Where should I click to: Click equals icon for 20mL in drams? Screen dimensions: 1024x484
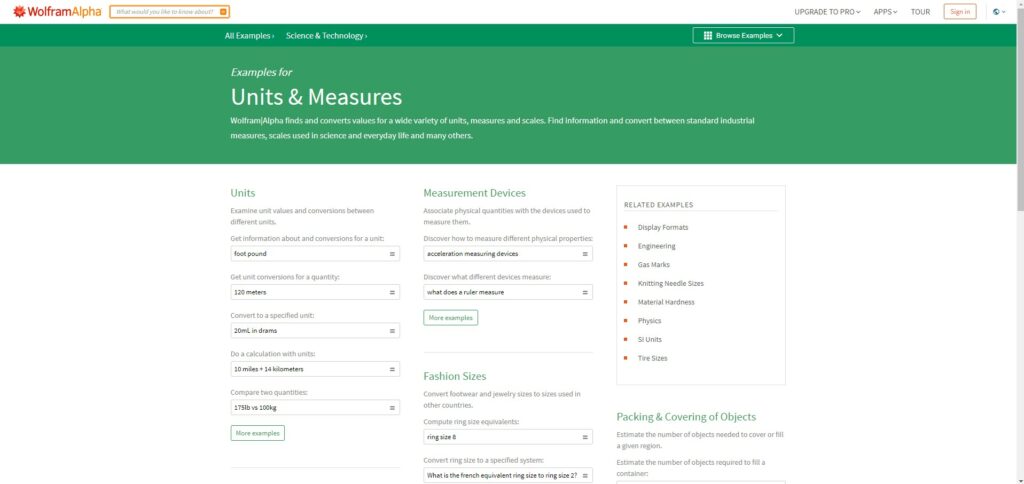point(392,331)
